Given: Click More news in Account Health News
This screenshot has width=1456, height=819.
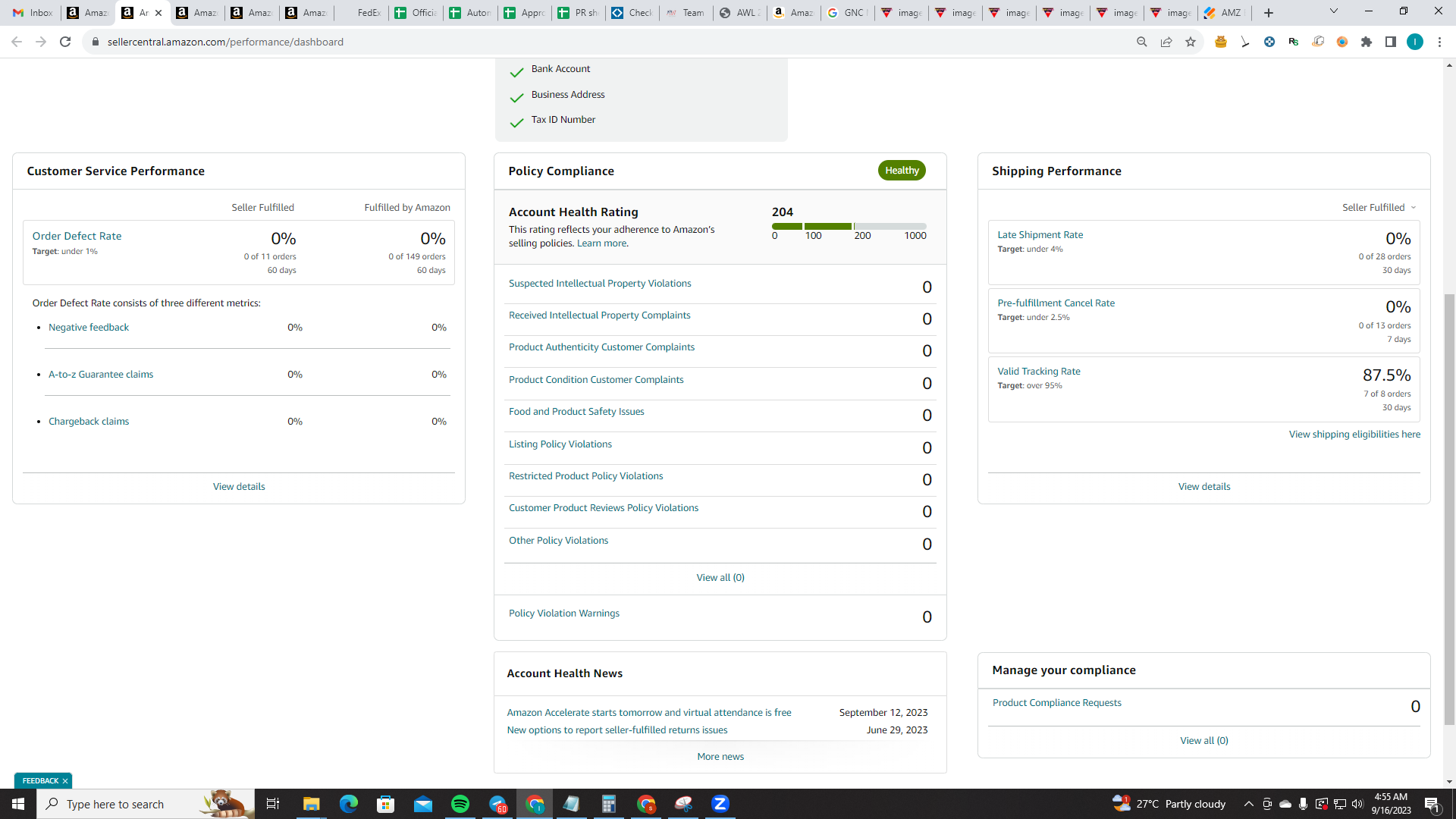Looking at the screenshot, I should pos(720,757).
